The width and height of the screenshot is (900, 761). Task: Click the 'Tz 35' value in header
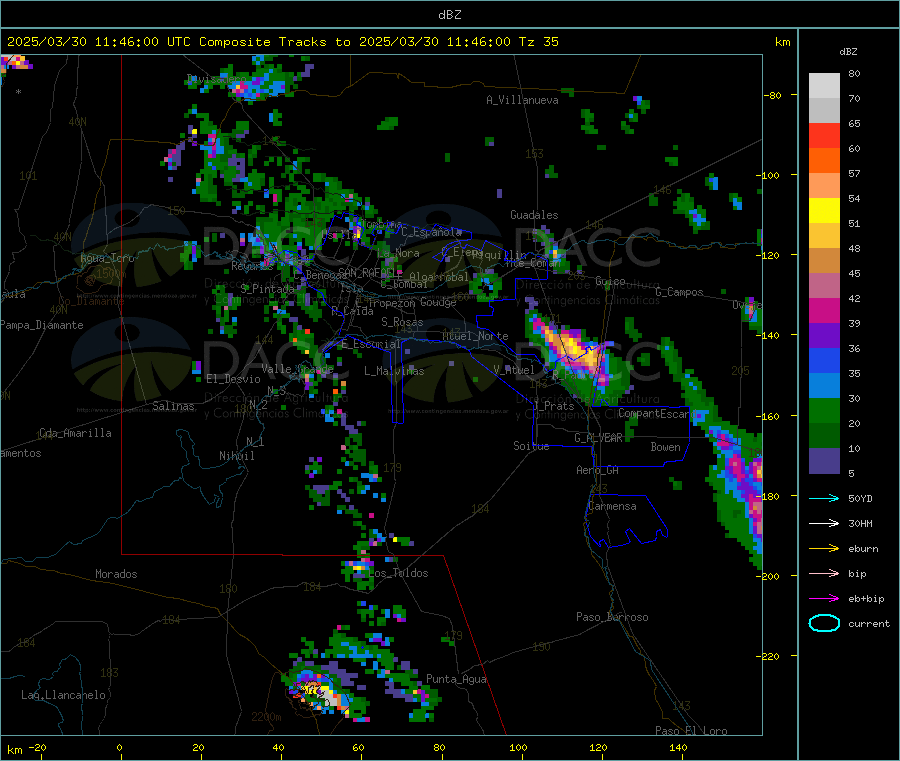538,42
